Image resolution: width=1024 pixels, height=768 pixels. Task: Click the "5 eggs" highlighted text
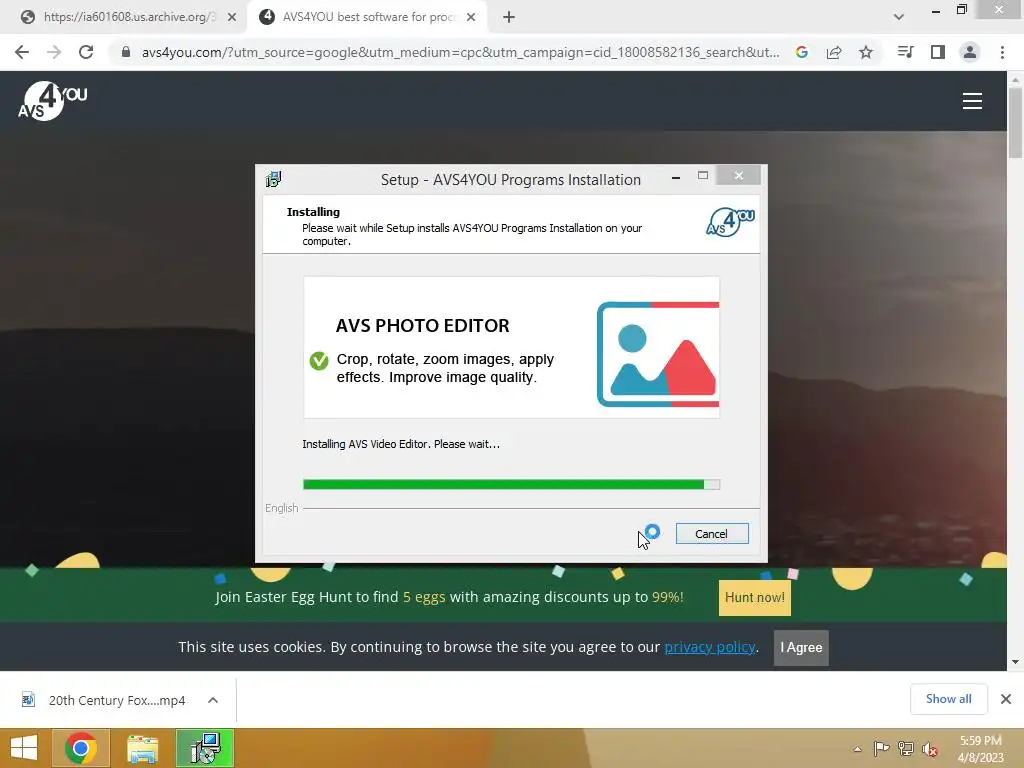tap(424, 597)
